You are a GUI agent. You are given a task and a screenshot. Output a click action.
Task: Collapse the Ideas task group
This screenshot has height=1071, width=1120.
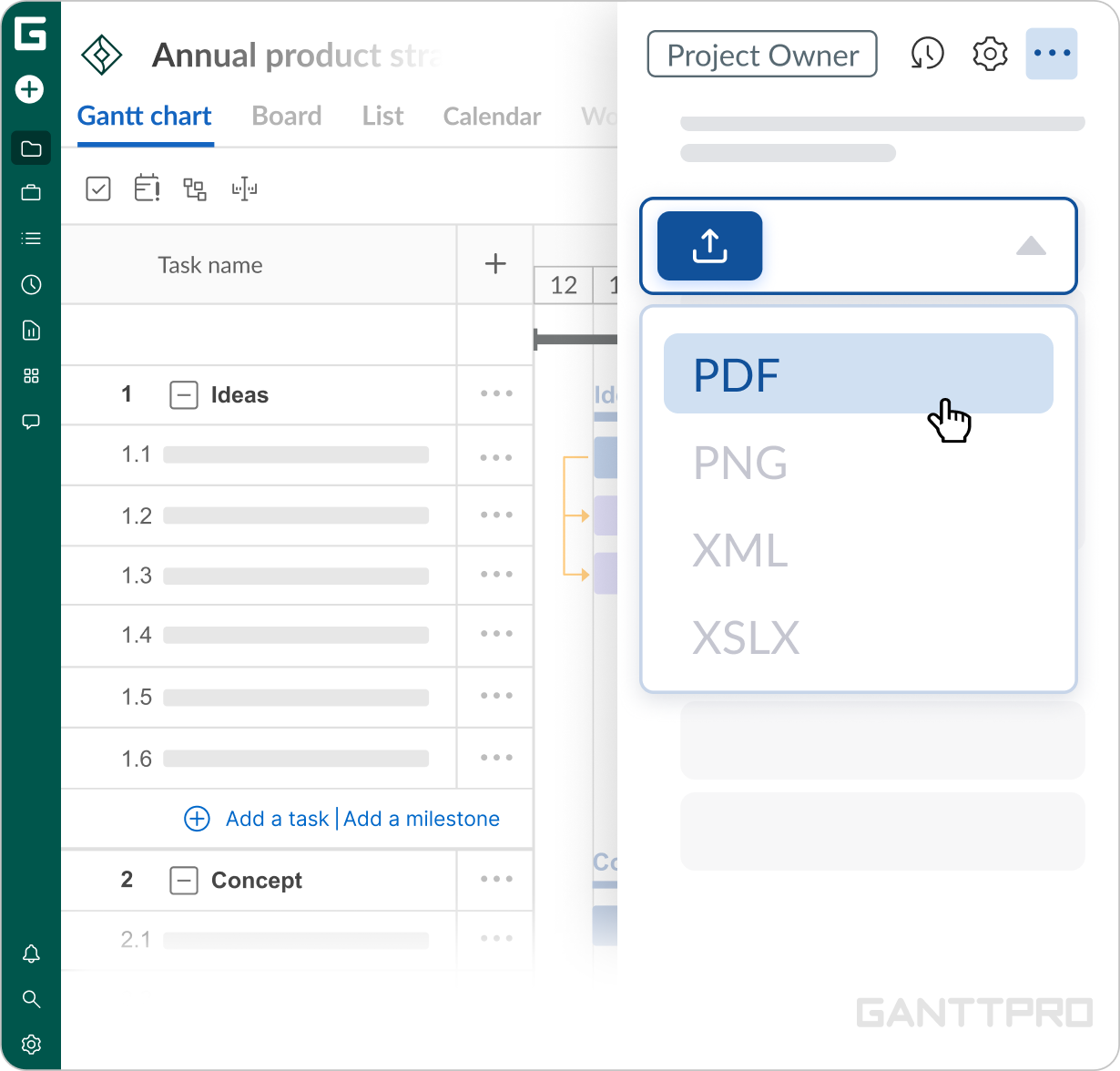coord(184,395)
